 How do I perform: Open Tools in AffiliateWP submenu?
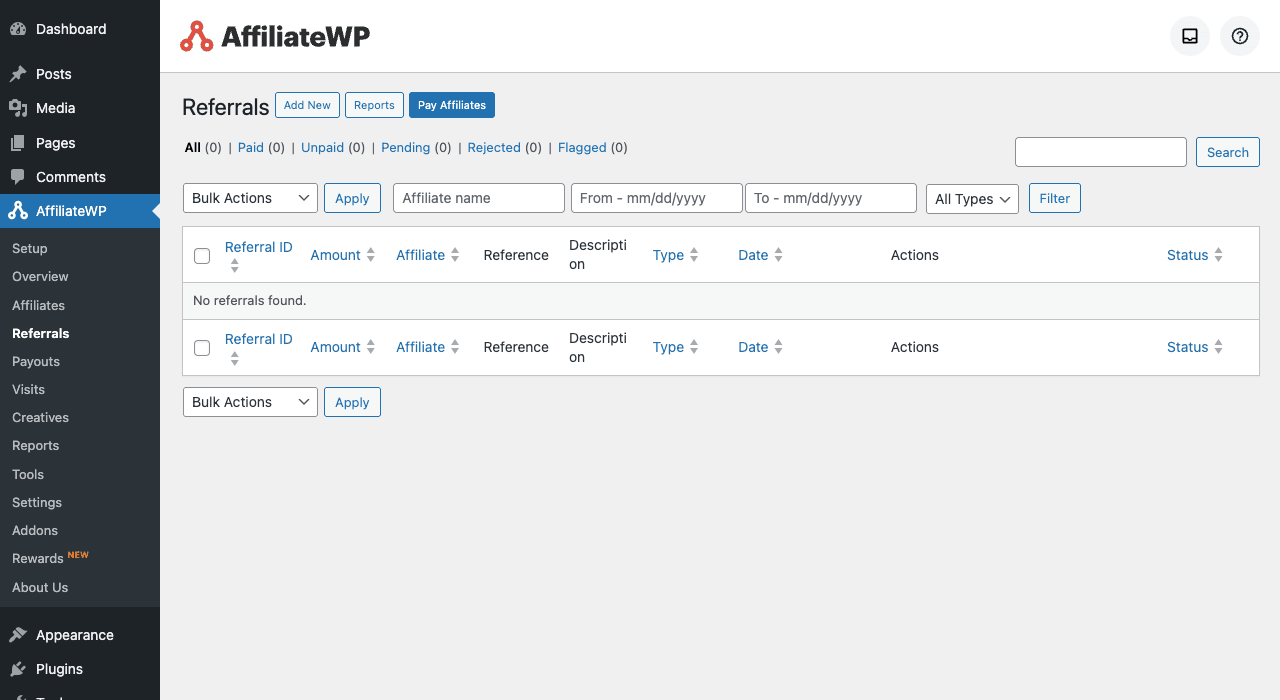click(x=28, y=474)
